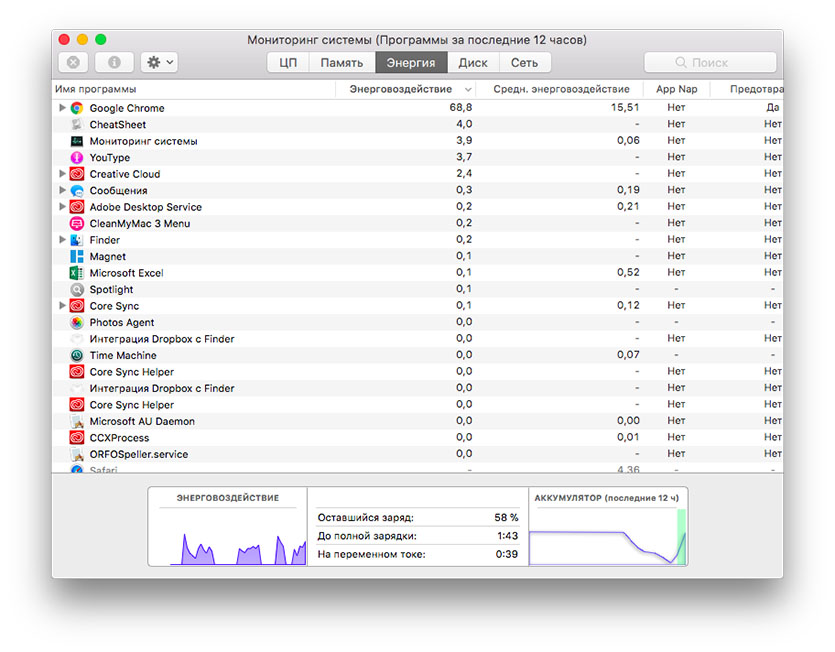Switch to the Сеть tab

coord(525,63)
